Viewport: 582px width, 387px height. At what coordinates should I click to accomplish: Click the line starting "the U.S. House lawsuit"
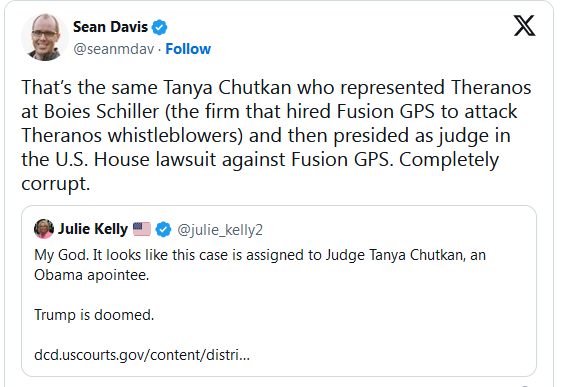tap(260, 160)
